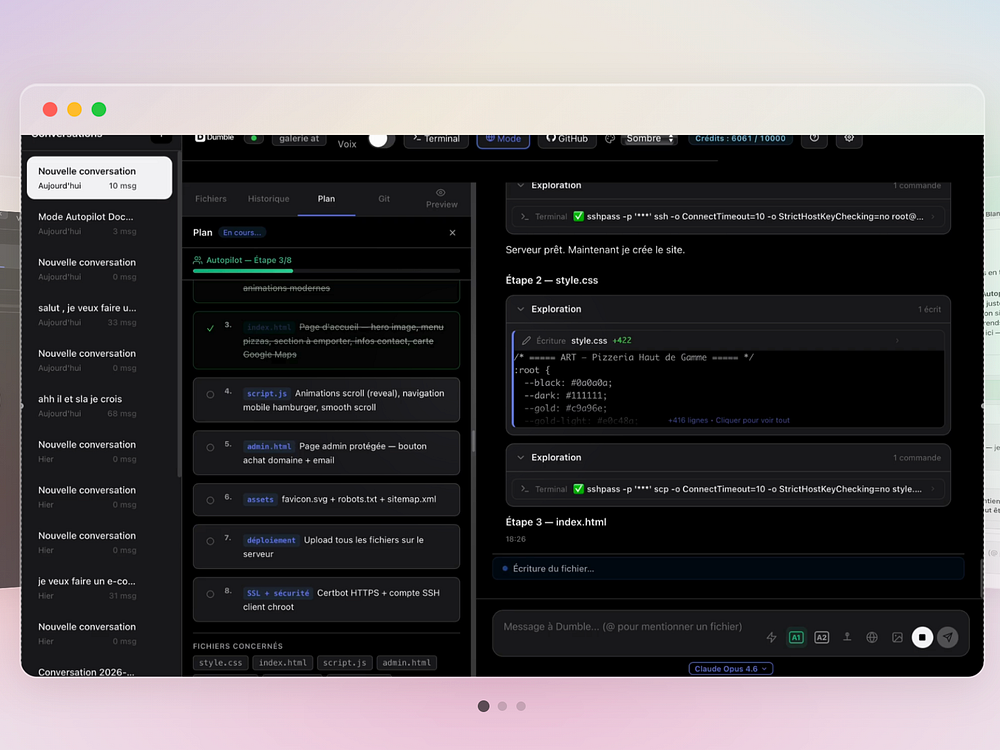
Task: Click the index.html file chip
Action: coord(282,663)
